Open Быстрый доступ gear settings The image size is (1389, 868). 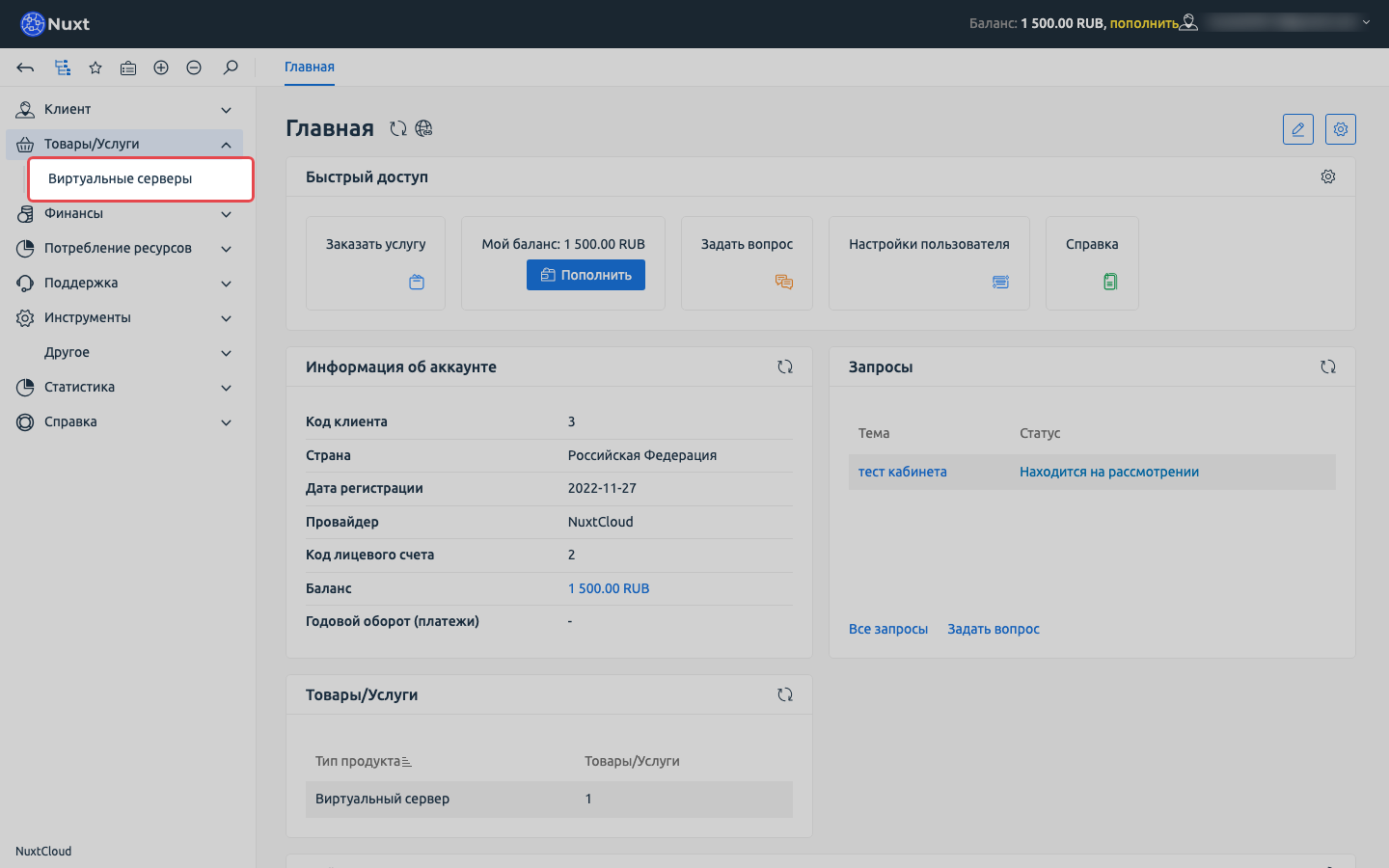pos(1328,176)
